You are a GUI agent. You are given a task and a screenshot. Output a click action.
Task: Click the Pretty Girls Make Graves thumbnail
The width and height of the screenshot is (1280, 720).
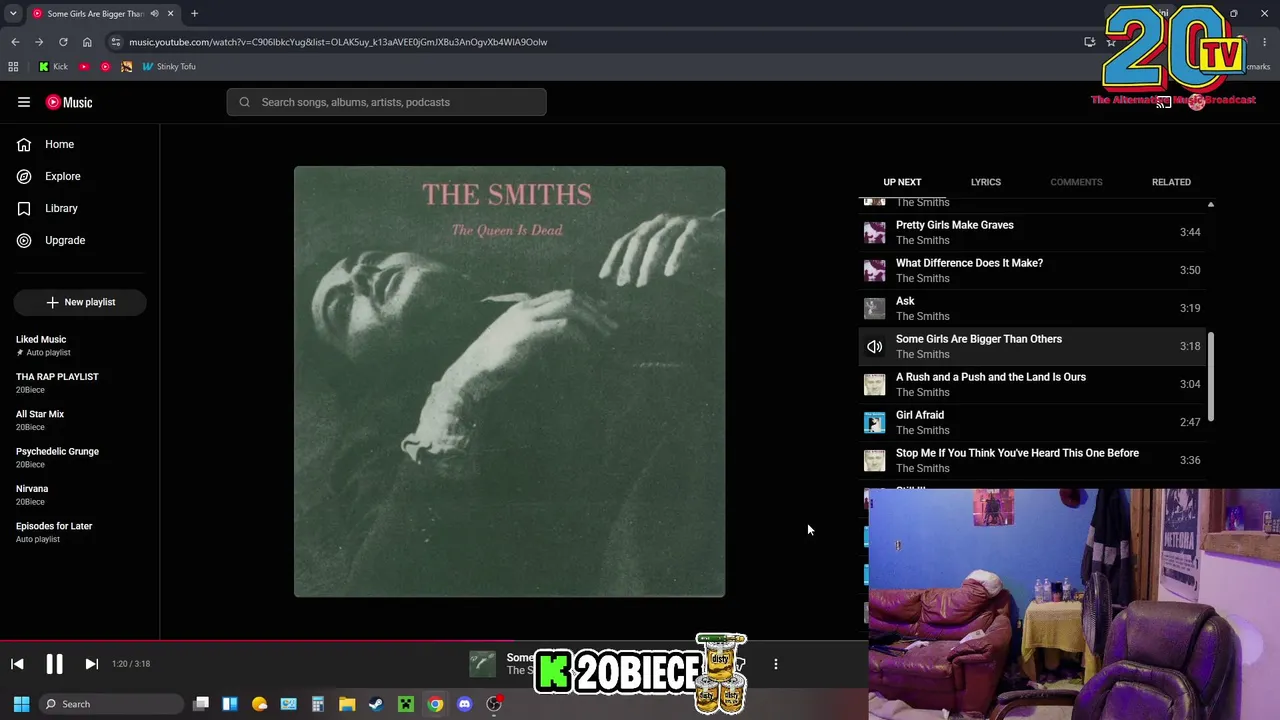(x=874, y=232)
